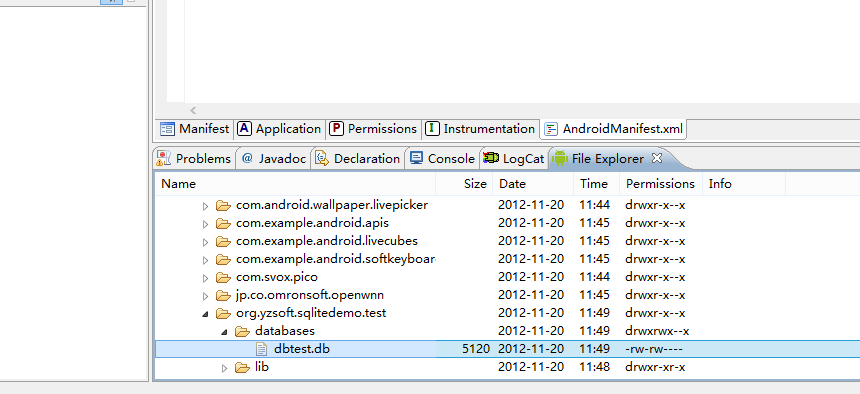
Task: Click the drwxrwx--x permissions value
Action: click(x=657, y=331)
